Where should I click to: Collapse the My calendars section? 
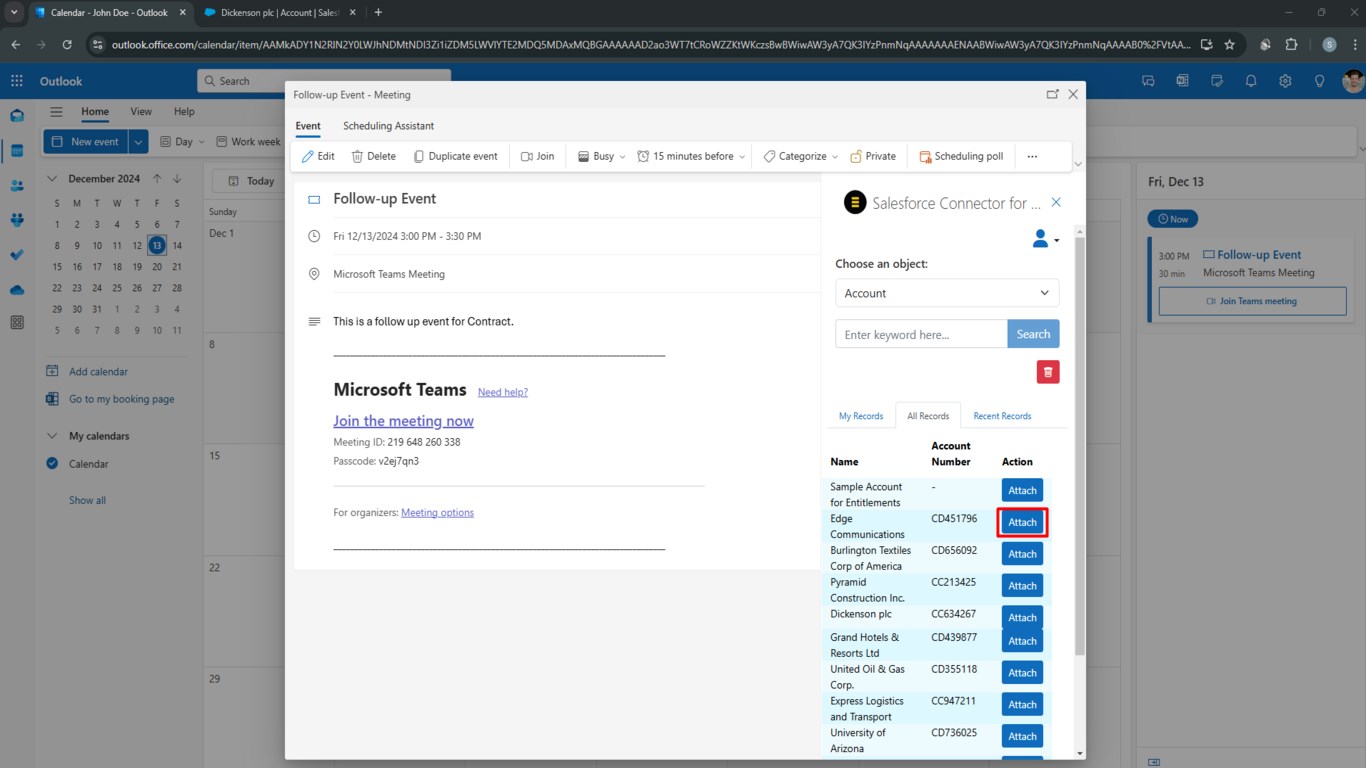(52, 436)
